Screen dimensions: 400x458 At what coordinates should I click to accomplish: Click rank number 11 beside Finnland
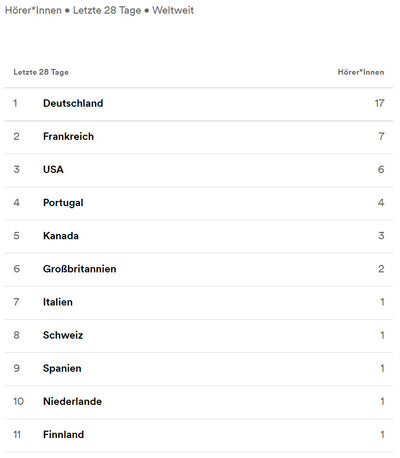pos(17,435)
